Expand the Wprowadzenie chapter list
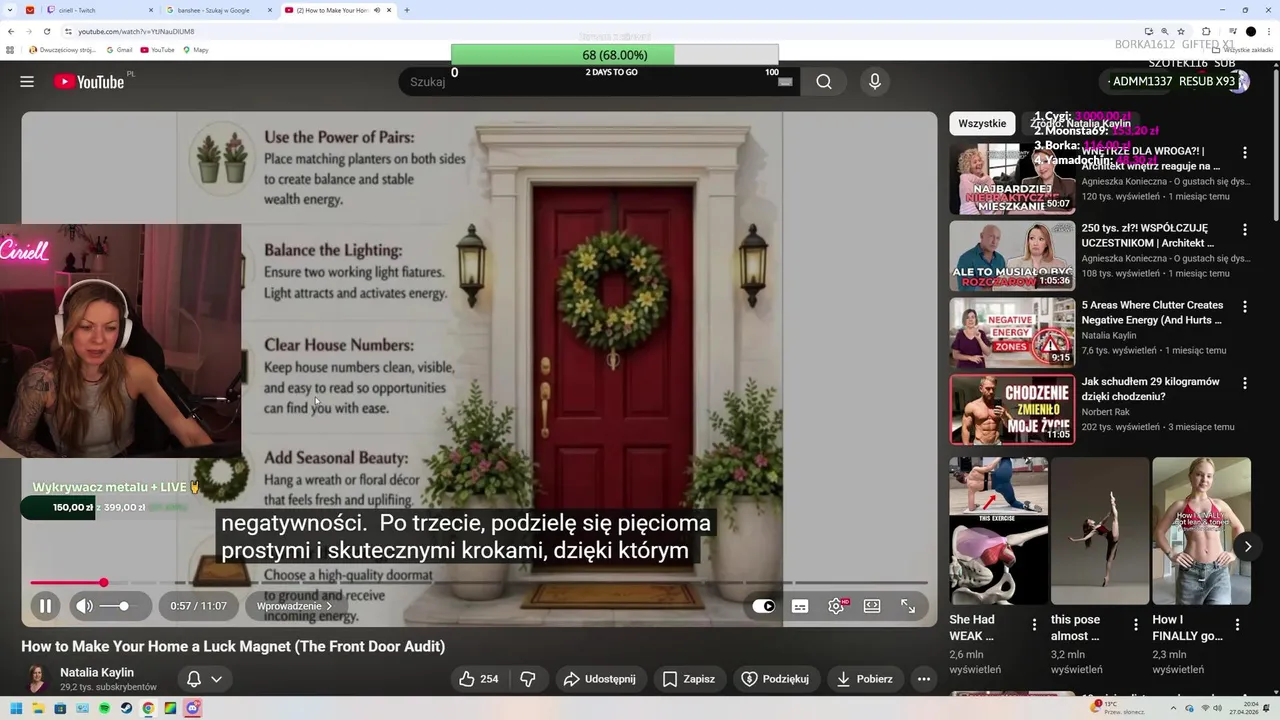Image resolution: width=1280 pixels, height=720 pixels. click(295, 606)
